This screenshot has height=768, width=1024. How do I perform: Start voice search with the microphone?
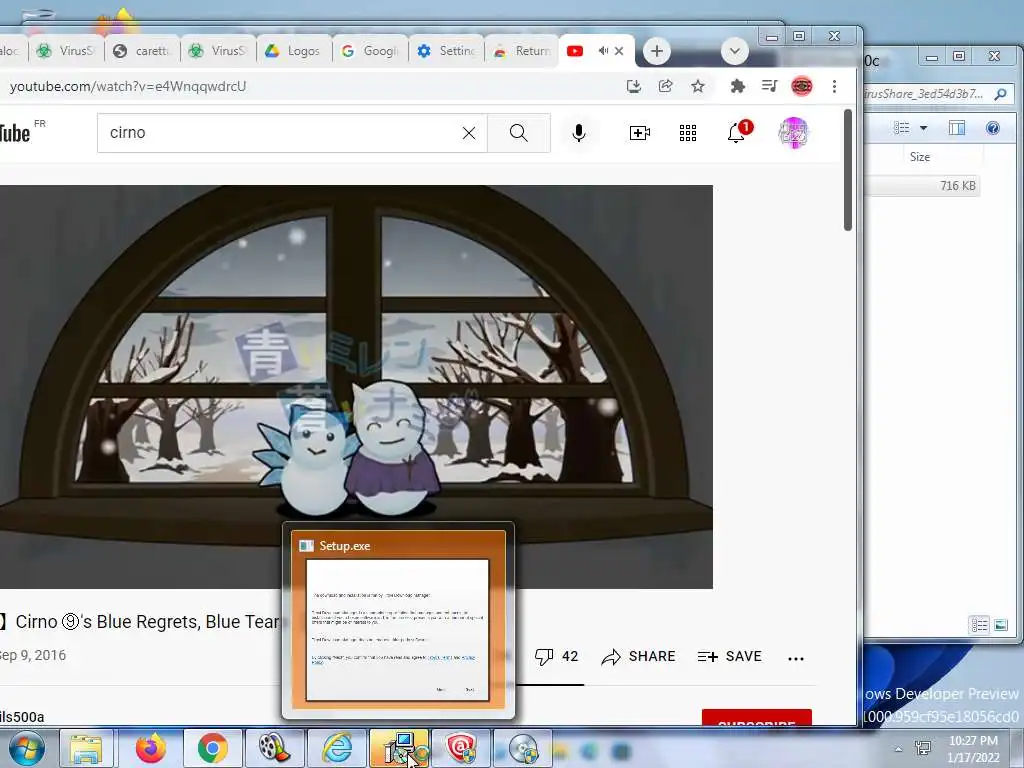tap(579, 133)
